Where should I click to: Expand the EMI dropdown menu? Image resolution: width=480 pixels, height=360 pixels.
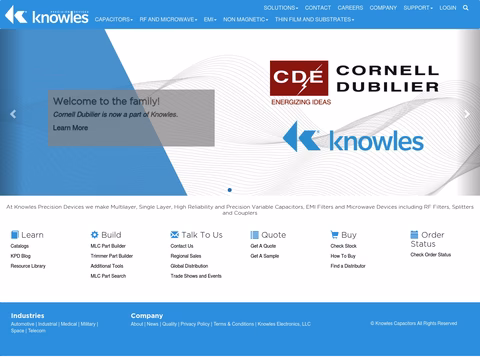(x=210, y=19)
